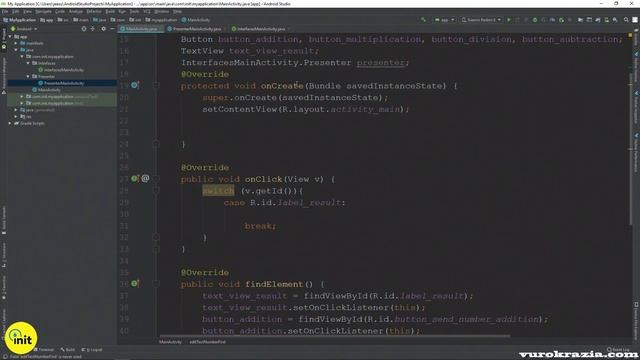Open the File menu

[5, 11]
